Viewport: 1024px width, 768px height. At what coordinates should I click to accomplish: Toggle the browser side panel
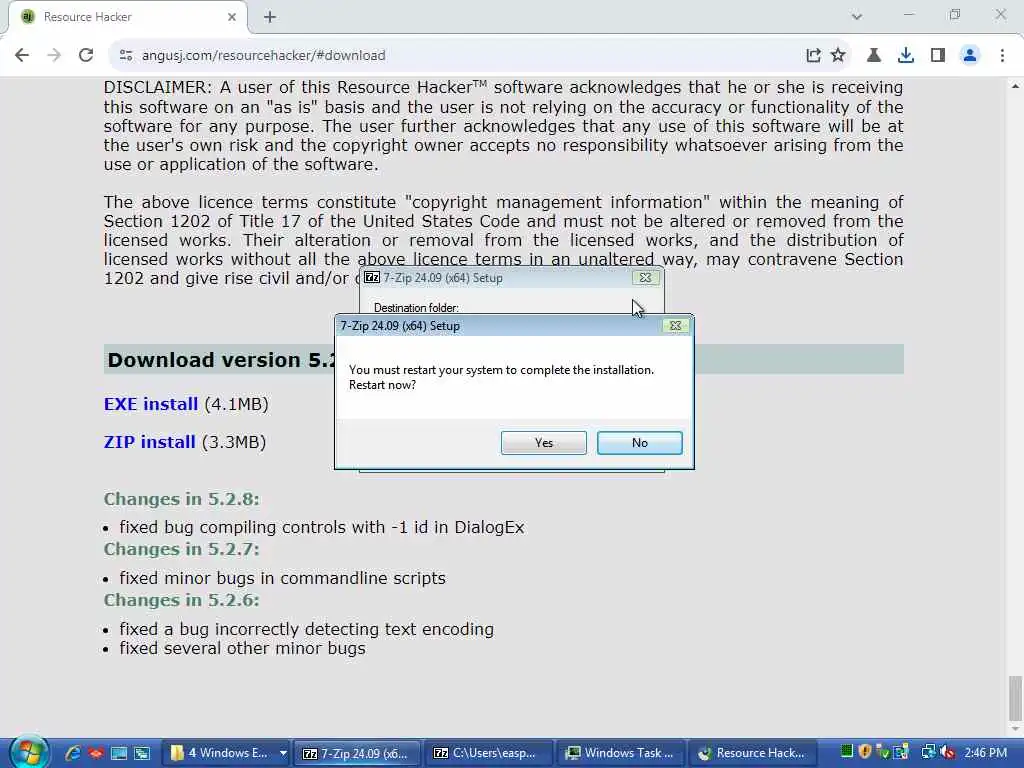[x=938, y=56]
